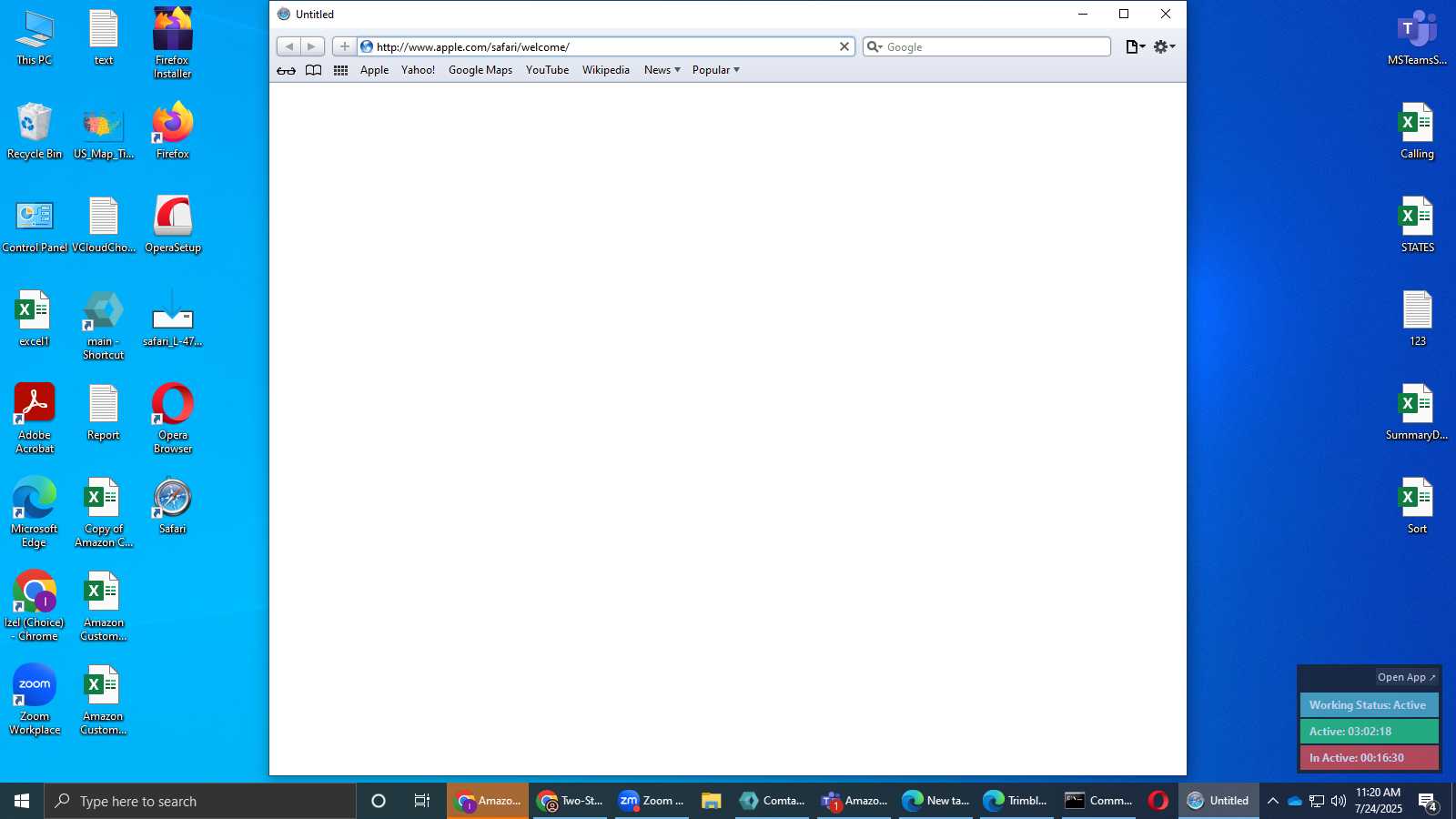Select Opera Browser desktop shortcut

tap(173, 419)
